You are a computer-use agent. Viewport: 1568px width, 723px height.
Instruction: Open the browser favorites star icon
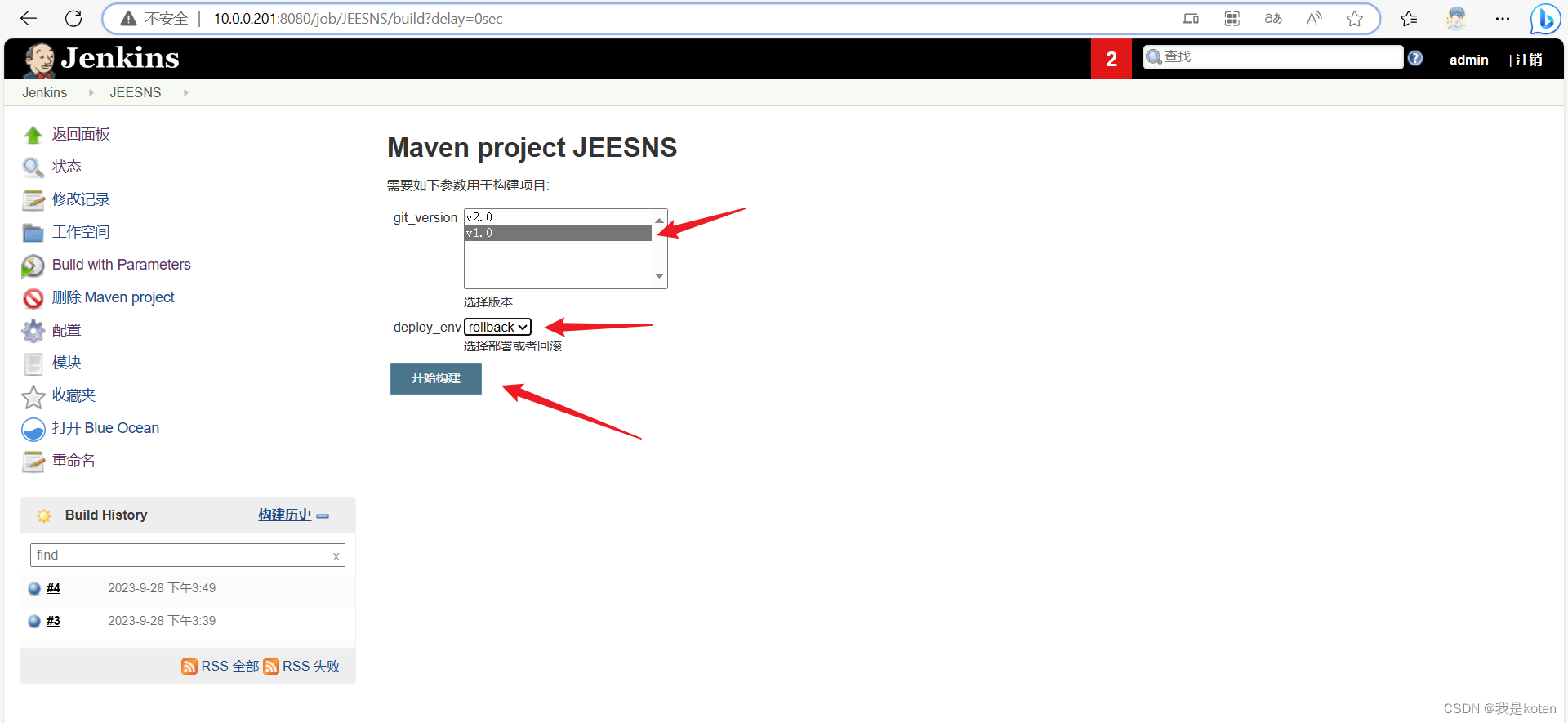coord(1355,18)
